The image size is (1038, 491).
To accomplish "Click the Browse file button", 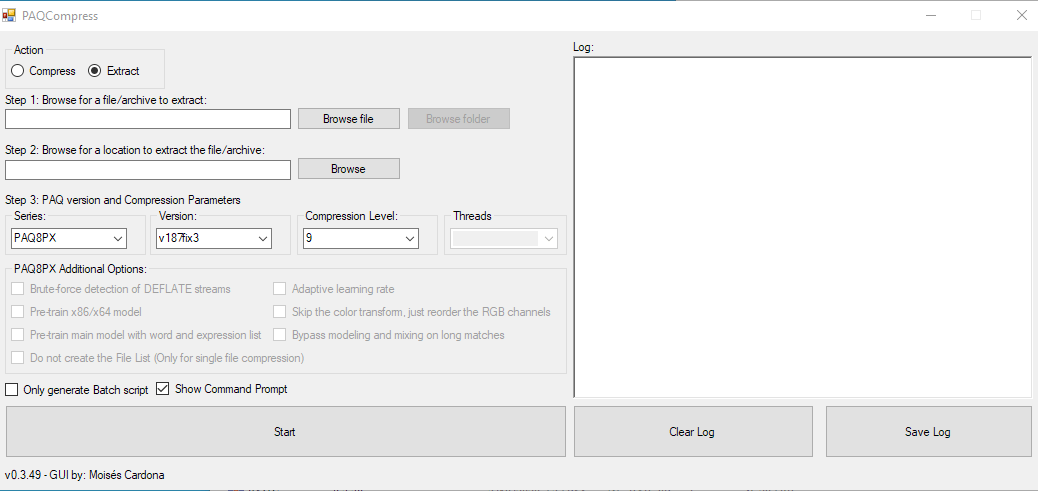I will 348,119.
